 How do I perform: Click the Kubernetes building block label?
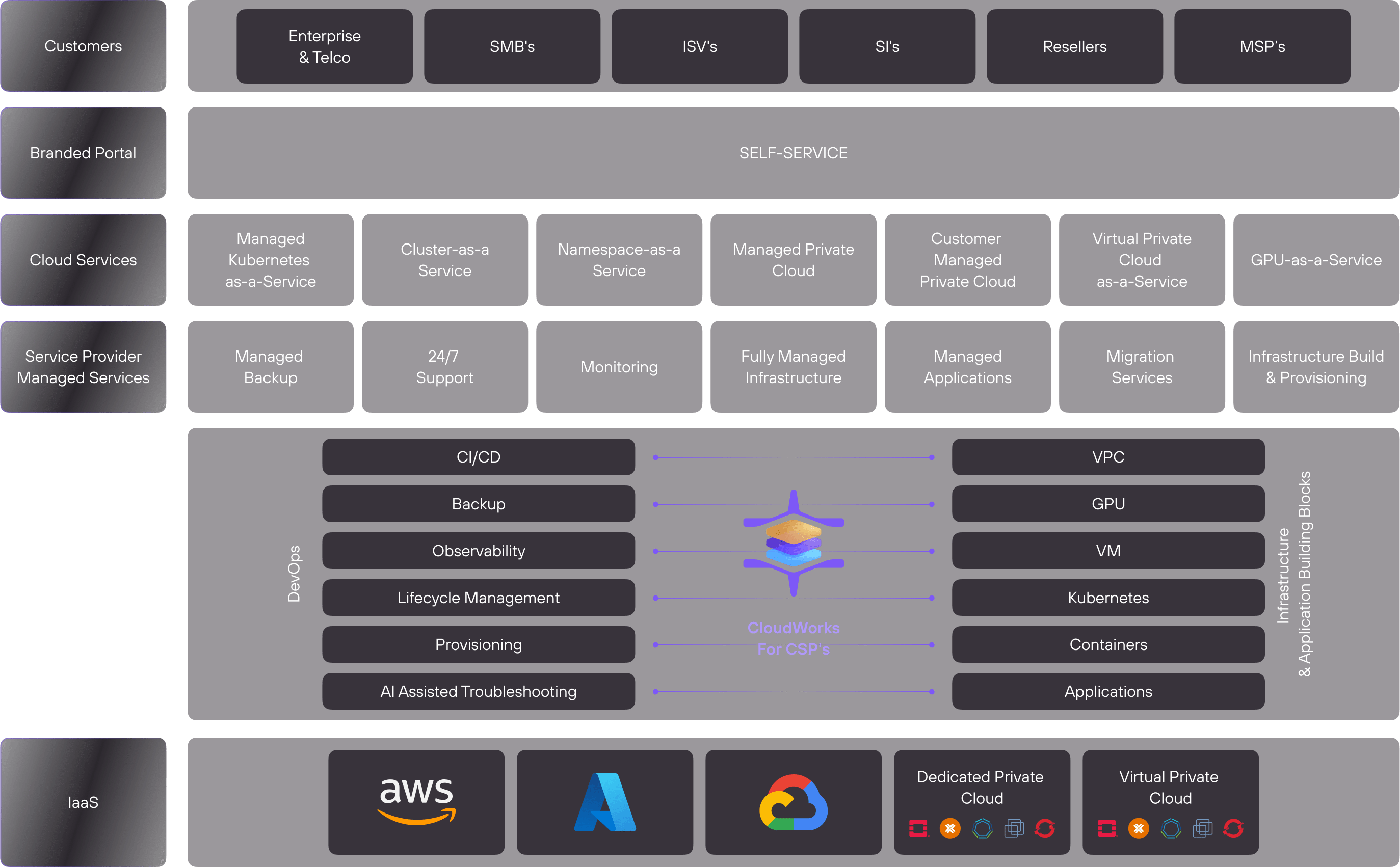tap(1108, 598)
